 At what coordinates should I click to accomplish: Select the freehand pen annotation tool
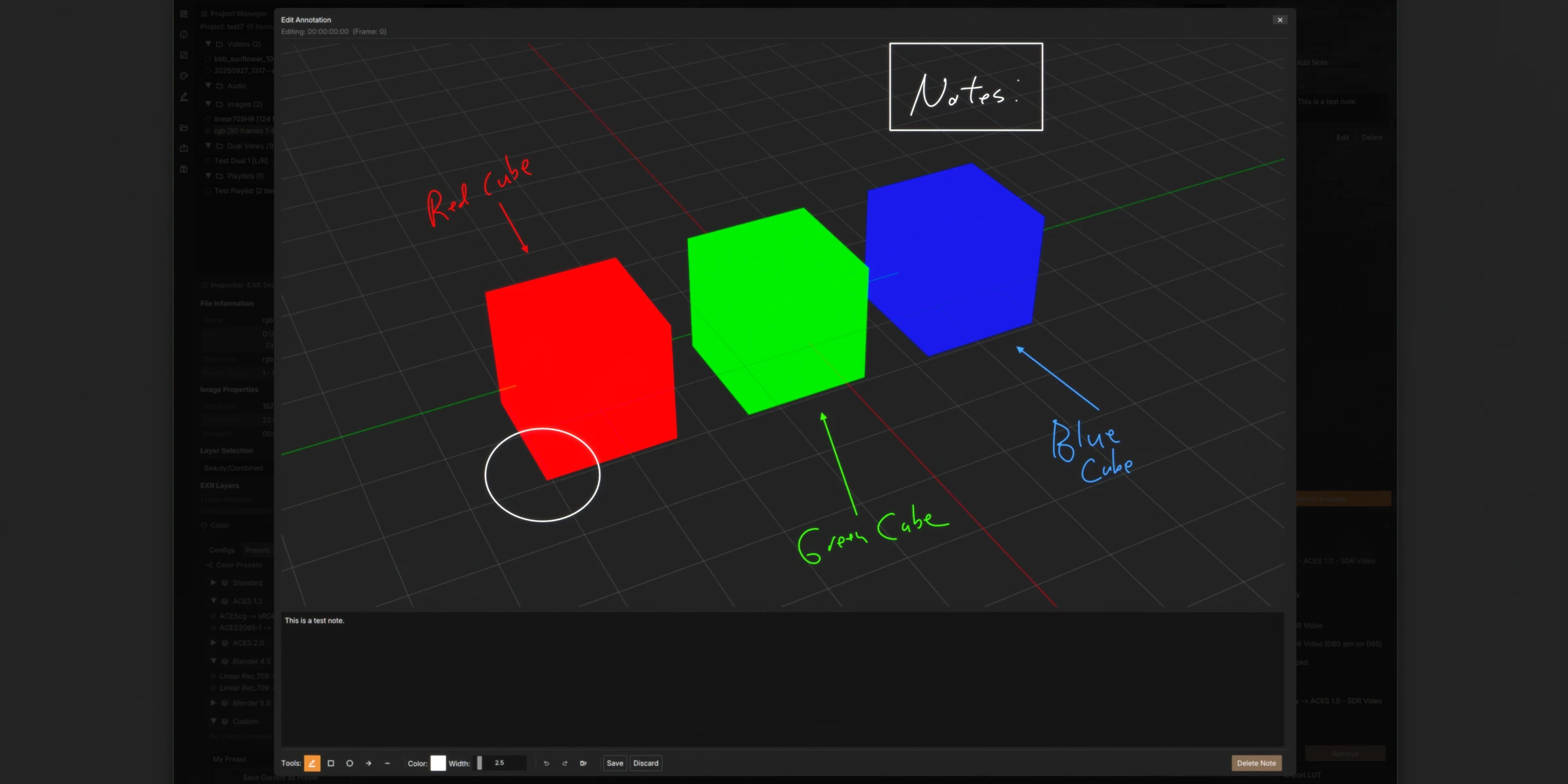coord(313,763)
